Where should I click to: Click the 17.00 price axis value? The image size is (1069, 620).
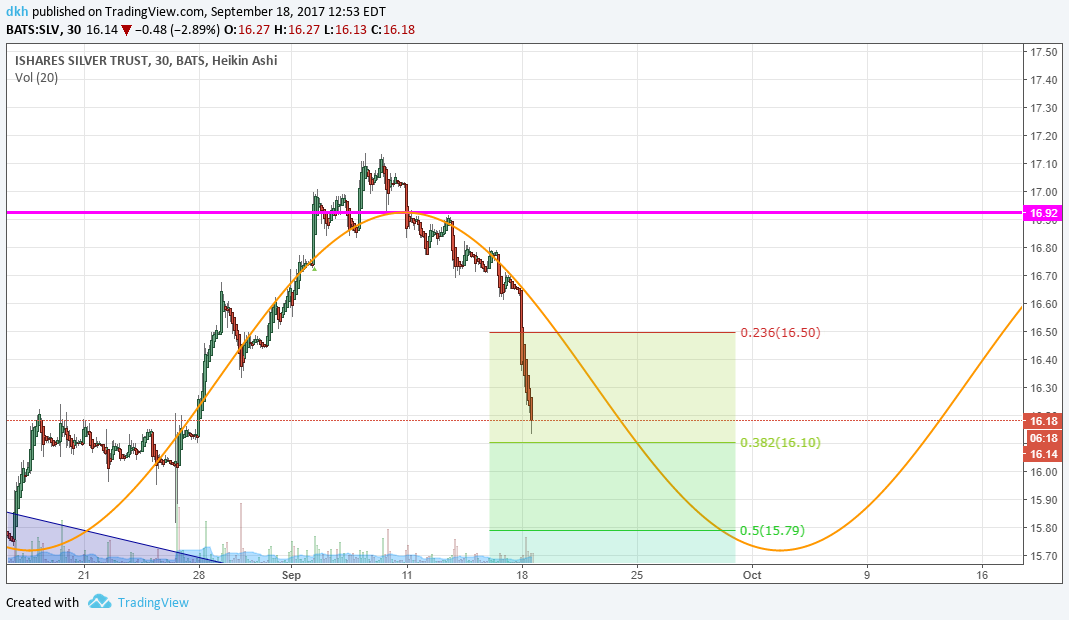[x=1044, y=192]
